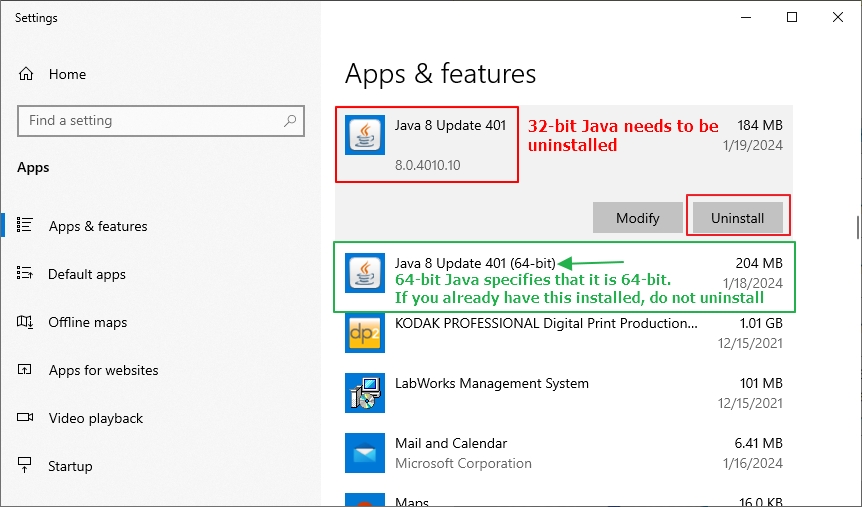Click Modify for Java 8 Update 401
This screenshot has width=862, height=507.
click(638, 218)
